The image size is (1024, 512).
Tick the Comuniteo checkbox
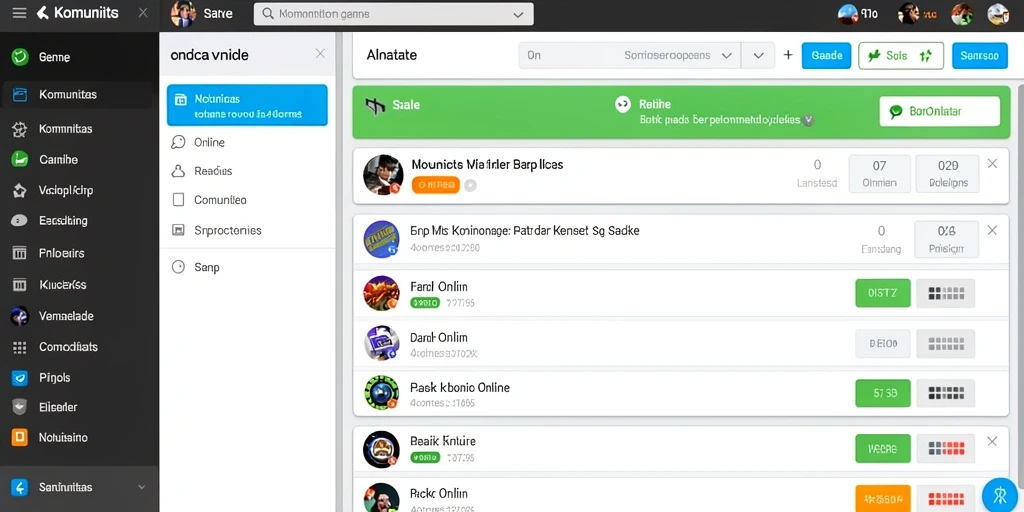178,200
